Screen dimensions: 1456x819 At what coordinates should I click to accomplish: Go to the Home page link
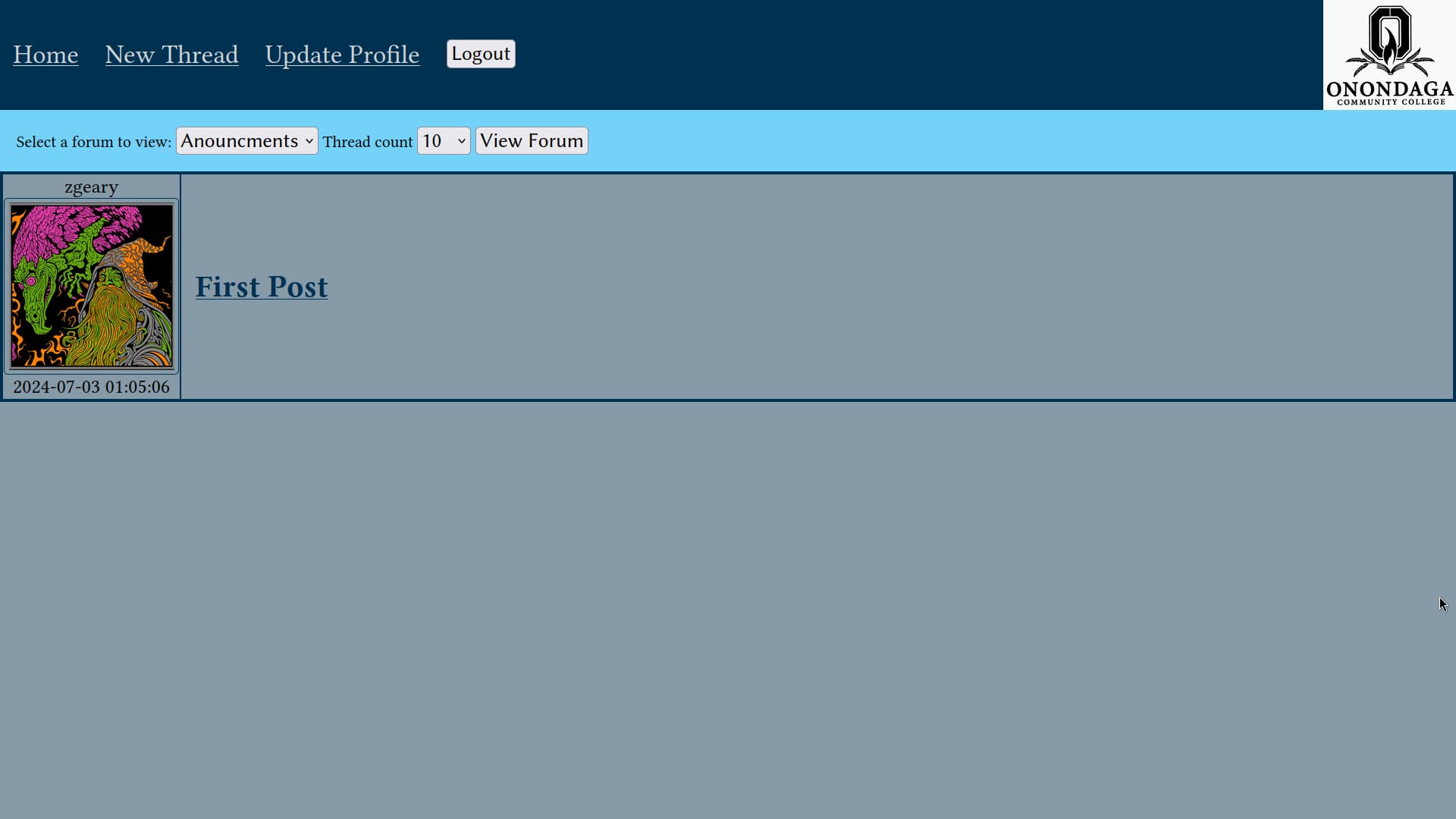(45, 55)
